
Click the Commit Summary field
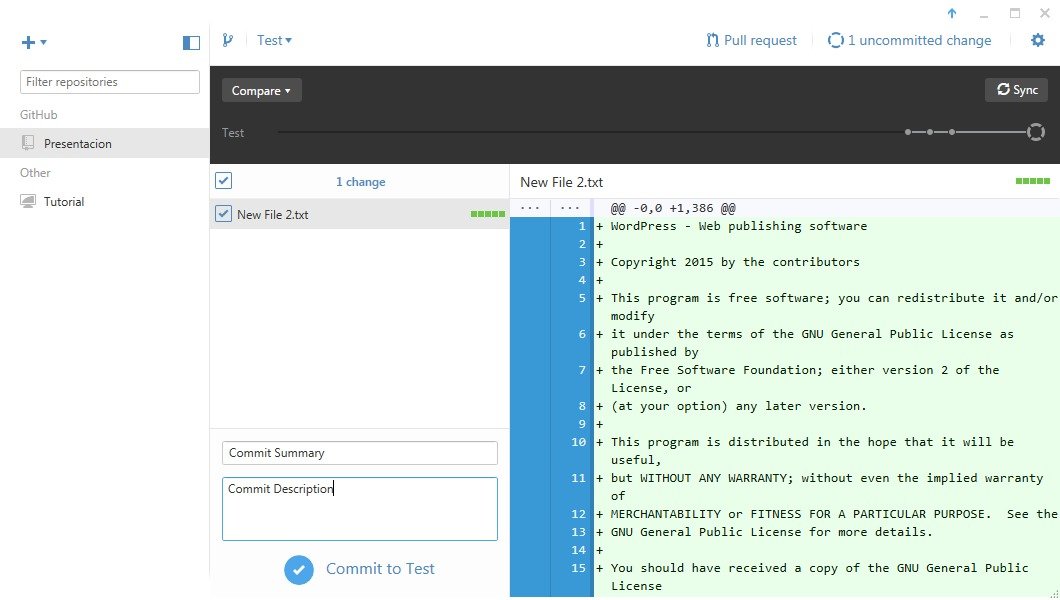360,453
